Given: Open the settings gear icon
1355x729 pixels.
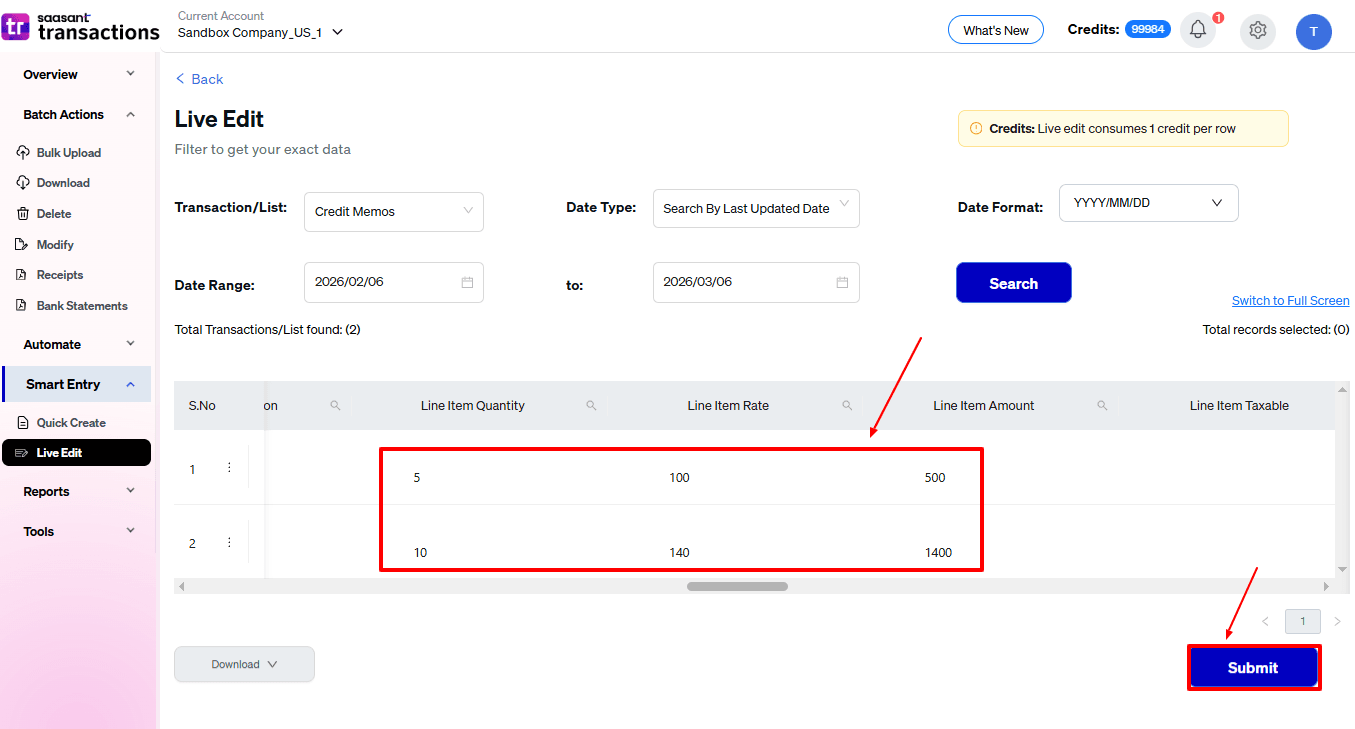Looking at the screenshot, I should [1257, 30].
